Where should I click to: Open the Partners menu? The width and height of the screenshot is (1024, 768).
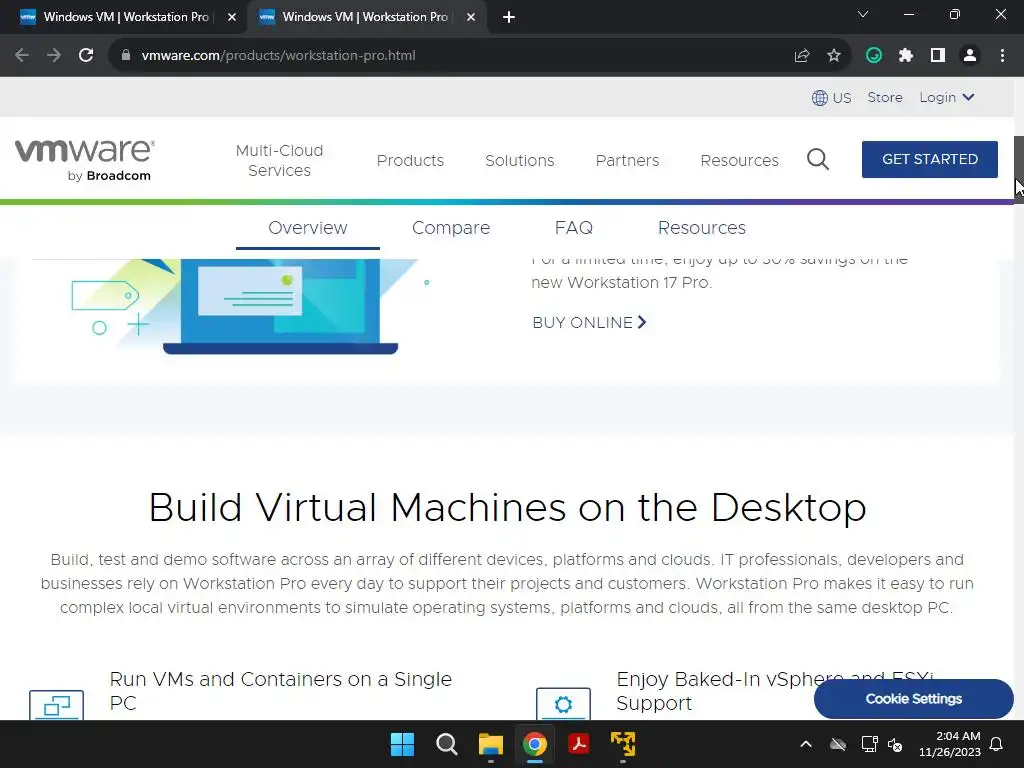click(628, 161)
